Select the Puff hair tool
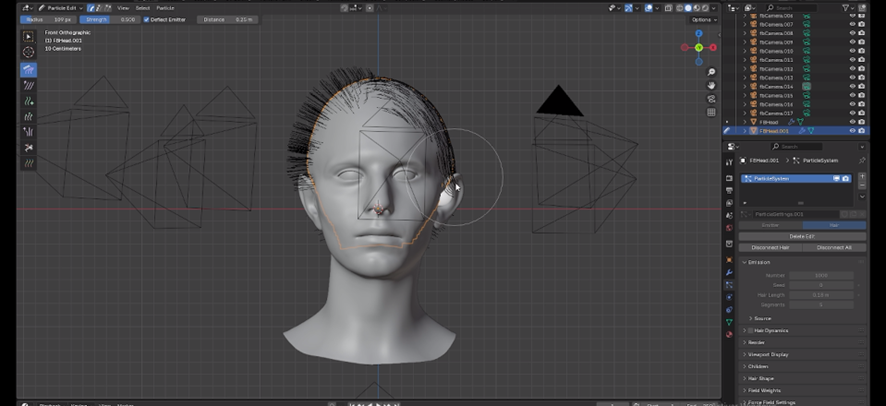This screenshot has height=406, width=886. click(x=28, y=131)
